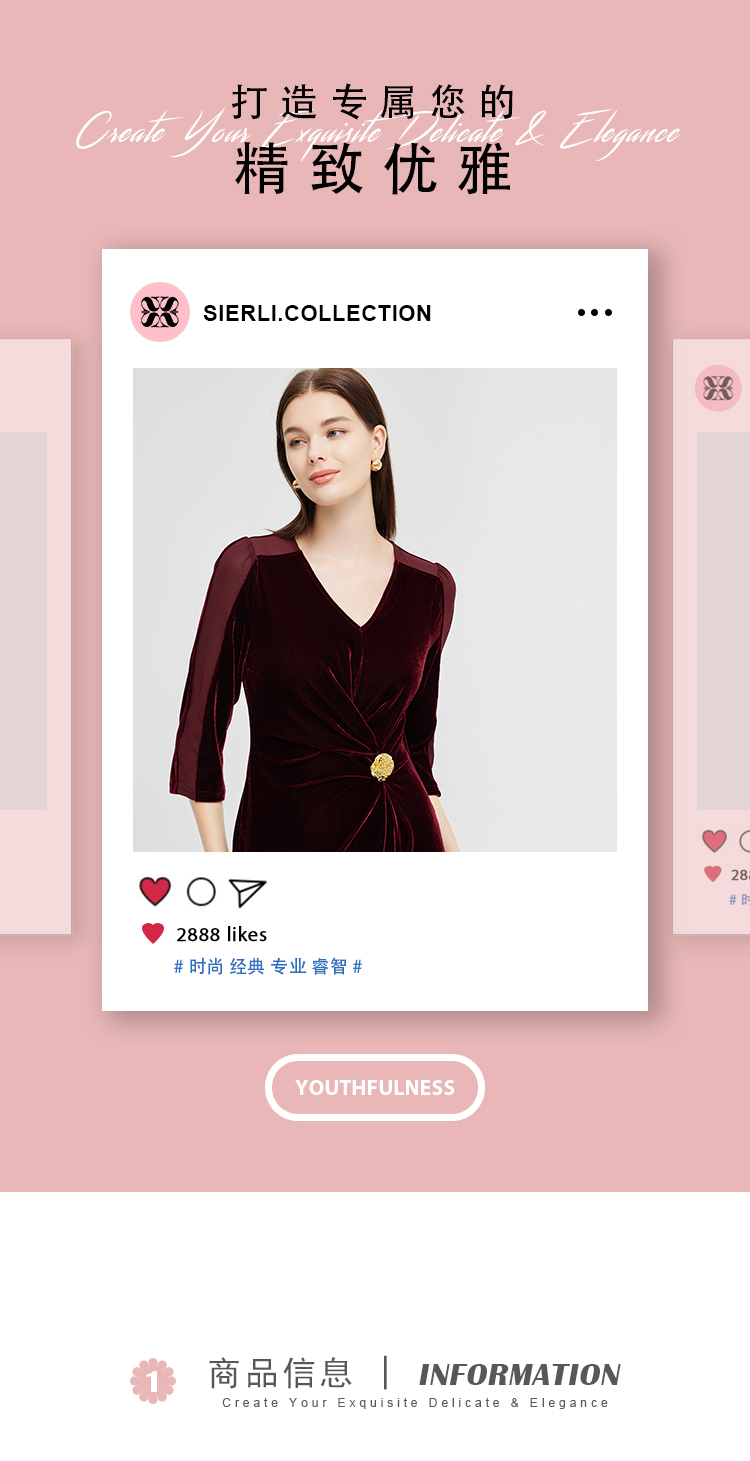The height and width of the screenshot is (1461, 750).
Task: Select the right side card's profile avatar
Action: click(718, 388)
